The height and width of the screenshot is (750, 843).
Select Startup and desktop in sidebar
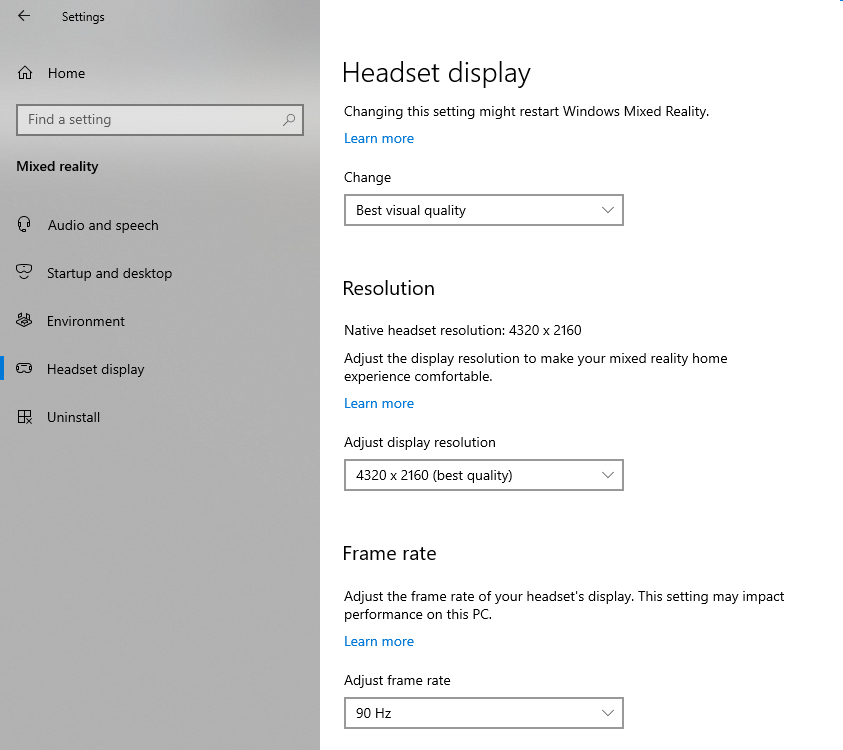109,273
